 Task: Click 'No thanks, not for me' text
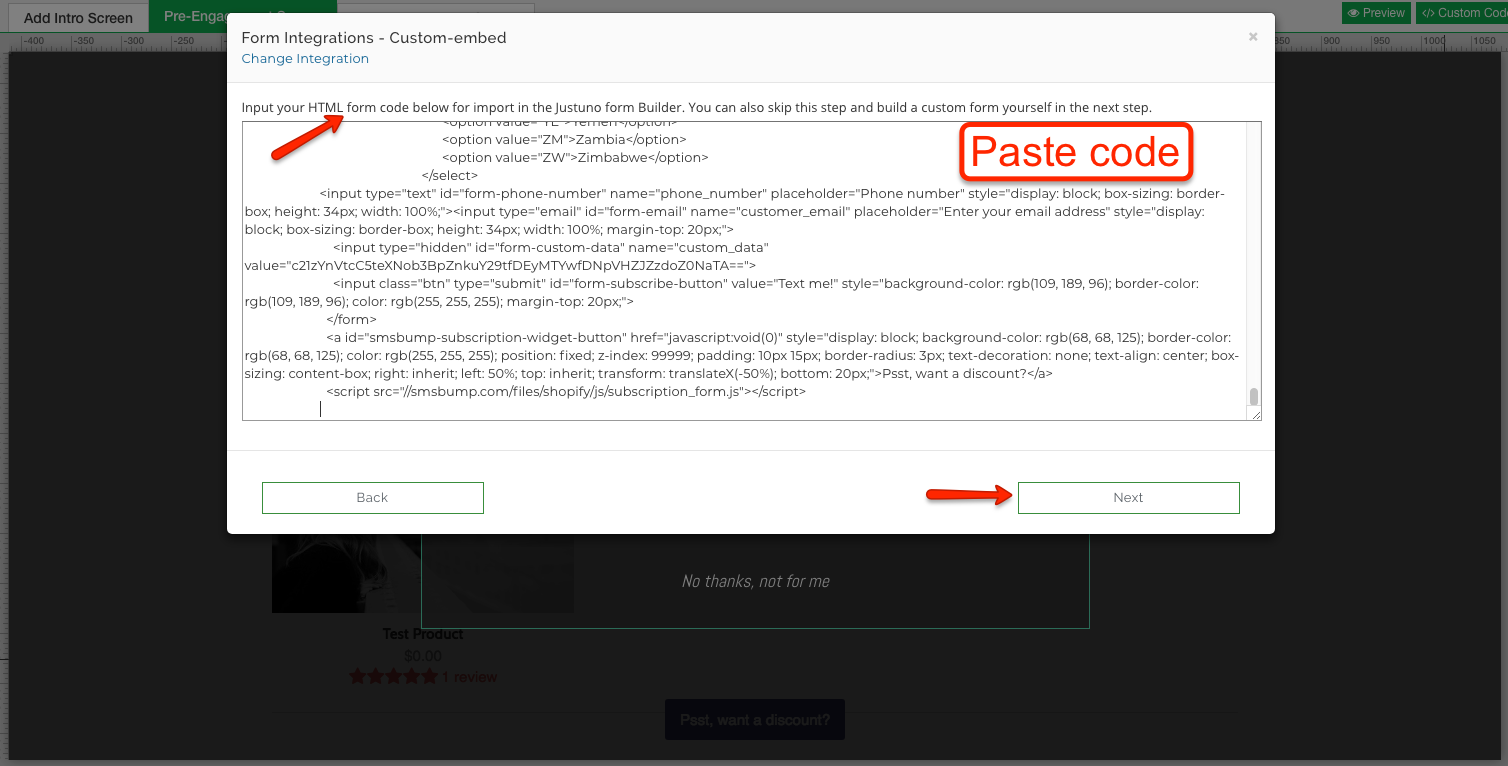pos(755,581)
